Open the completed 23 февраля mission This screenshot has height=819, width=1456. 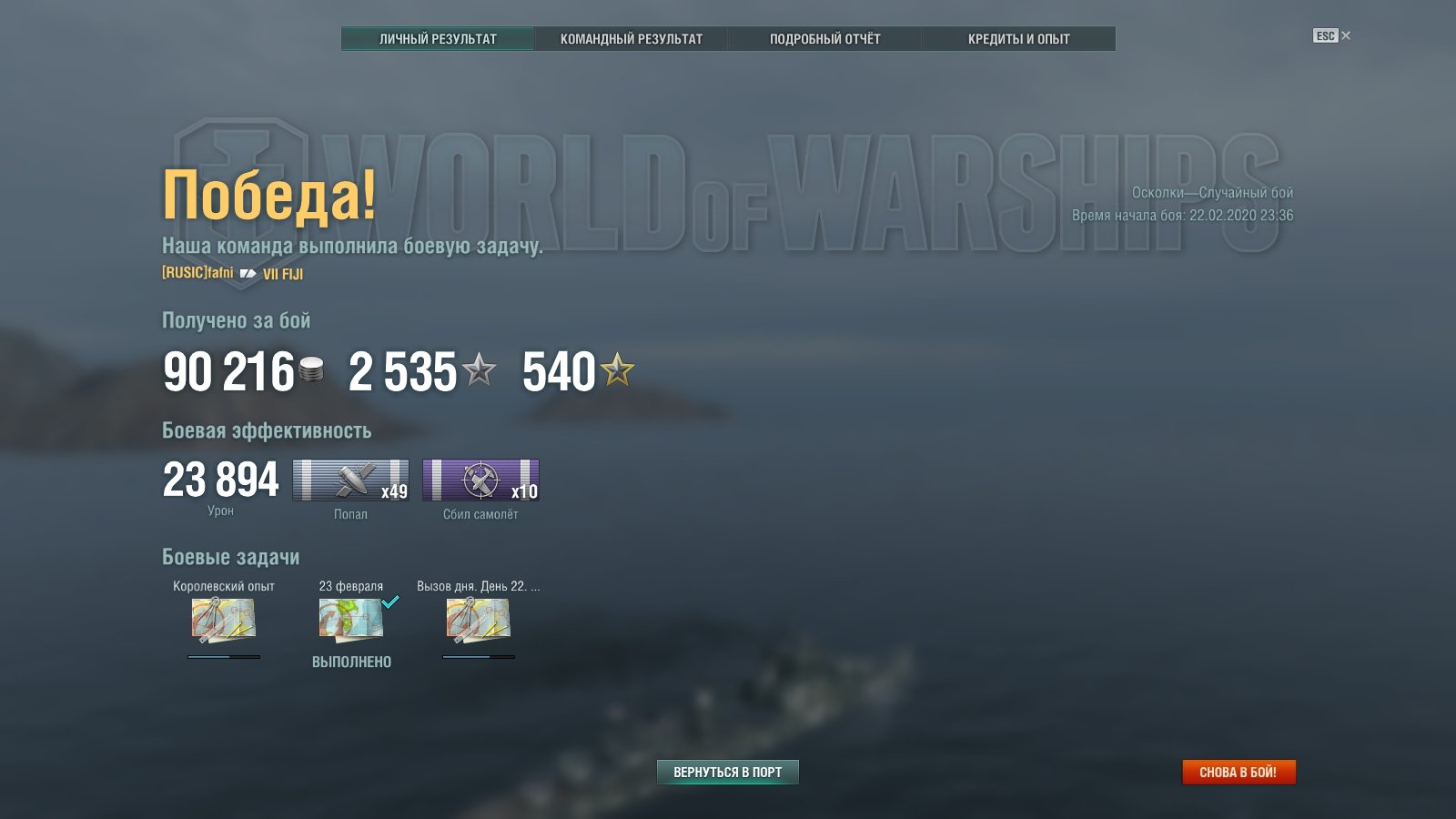(x=350, y=621)
